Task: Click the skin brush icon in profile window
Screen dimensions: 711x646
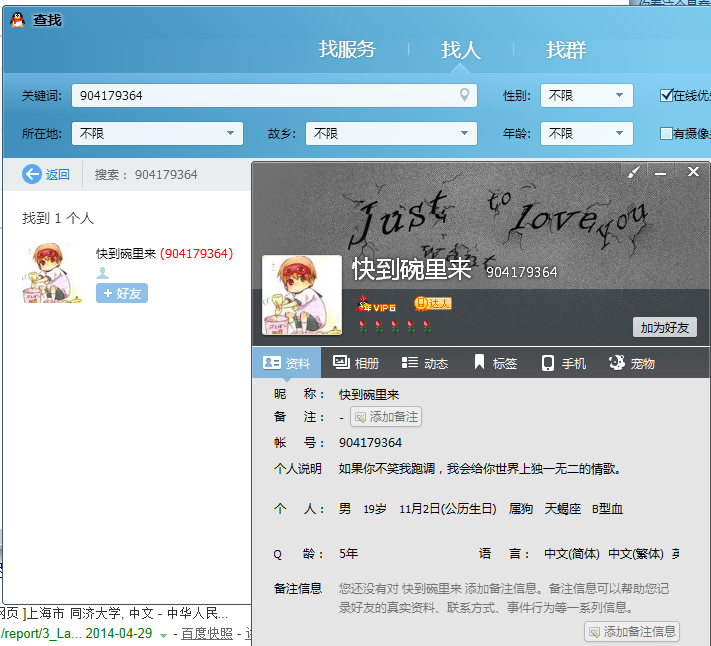Action: click(x=633, y=172)
